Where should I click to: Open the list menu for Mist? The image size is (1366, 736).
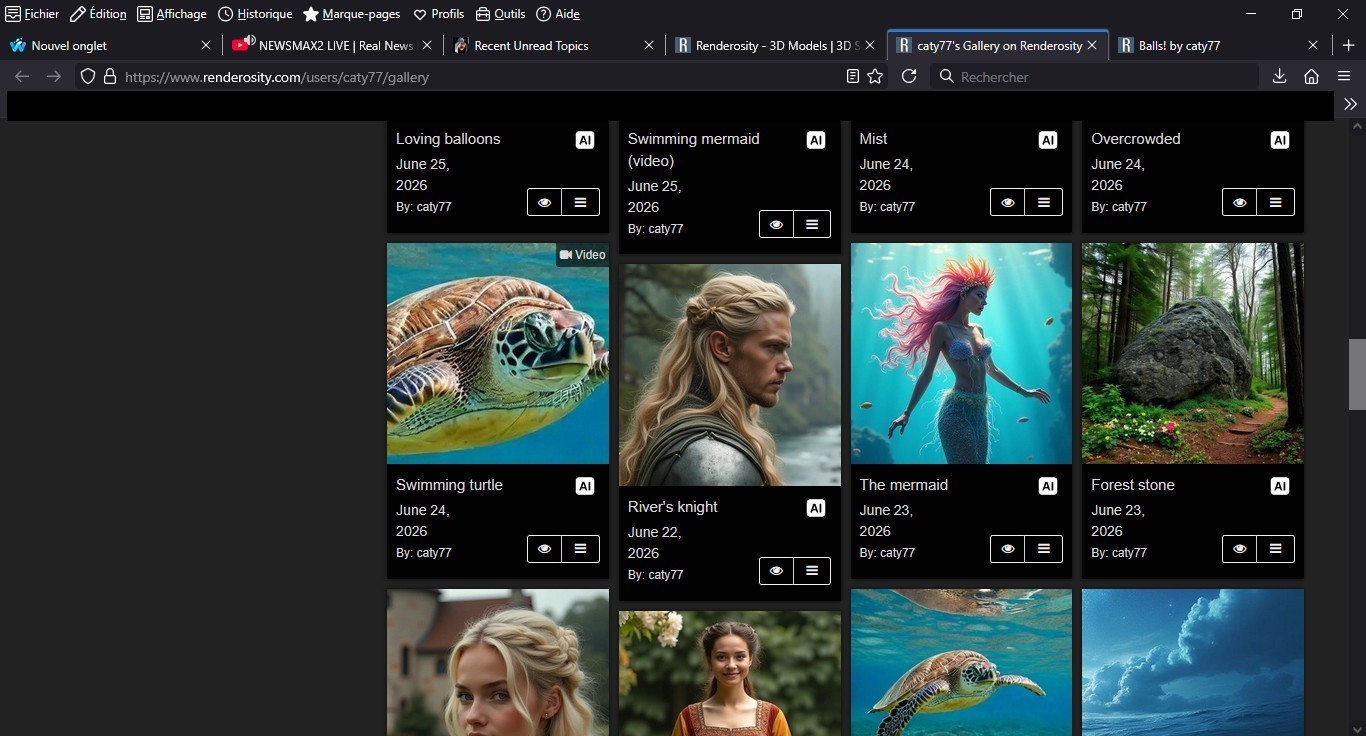click(x=1044, y=202)
